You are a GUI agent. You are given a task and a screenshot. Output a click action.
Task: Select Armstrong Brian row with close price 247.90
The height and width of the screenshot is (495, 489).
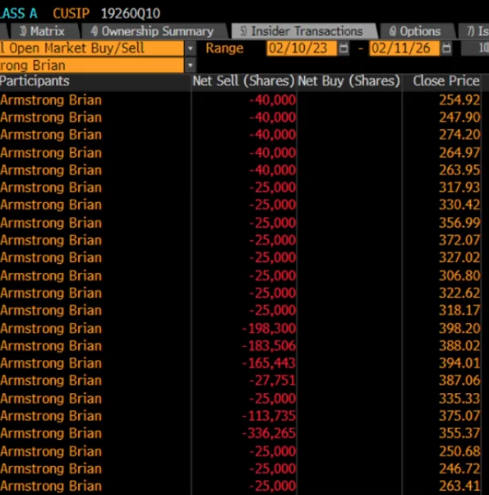click(240, 117)
